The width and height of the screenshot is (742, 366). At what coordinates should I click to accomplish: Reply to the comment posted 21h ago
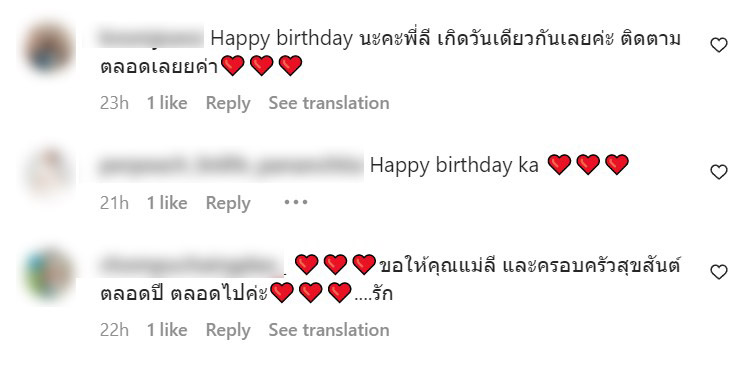click(x=228, y=203)
